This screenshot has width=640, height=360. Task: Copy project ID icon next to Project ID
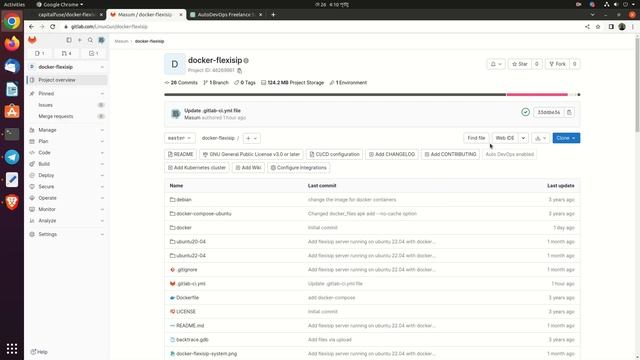click(x=240, y=71)
